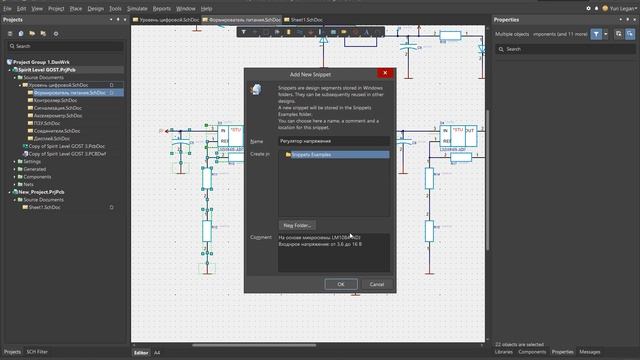The image size is (640, 360).
Task: Collapse New_Project.PrjPcb project
Action: tap(10, 192)
